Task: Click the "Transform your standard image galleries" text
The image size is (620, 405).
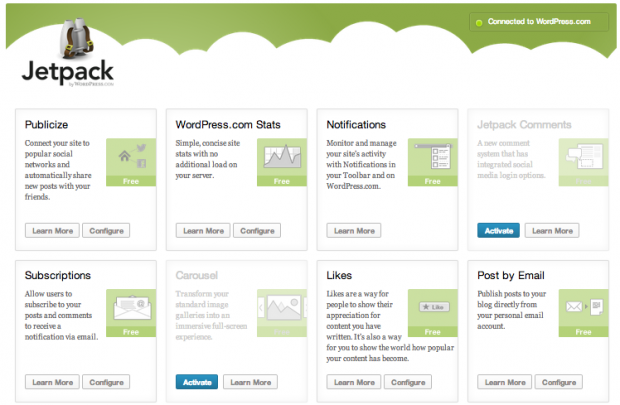Action: point(211,315)
